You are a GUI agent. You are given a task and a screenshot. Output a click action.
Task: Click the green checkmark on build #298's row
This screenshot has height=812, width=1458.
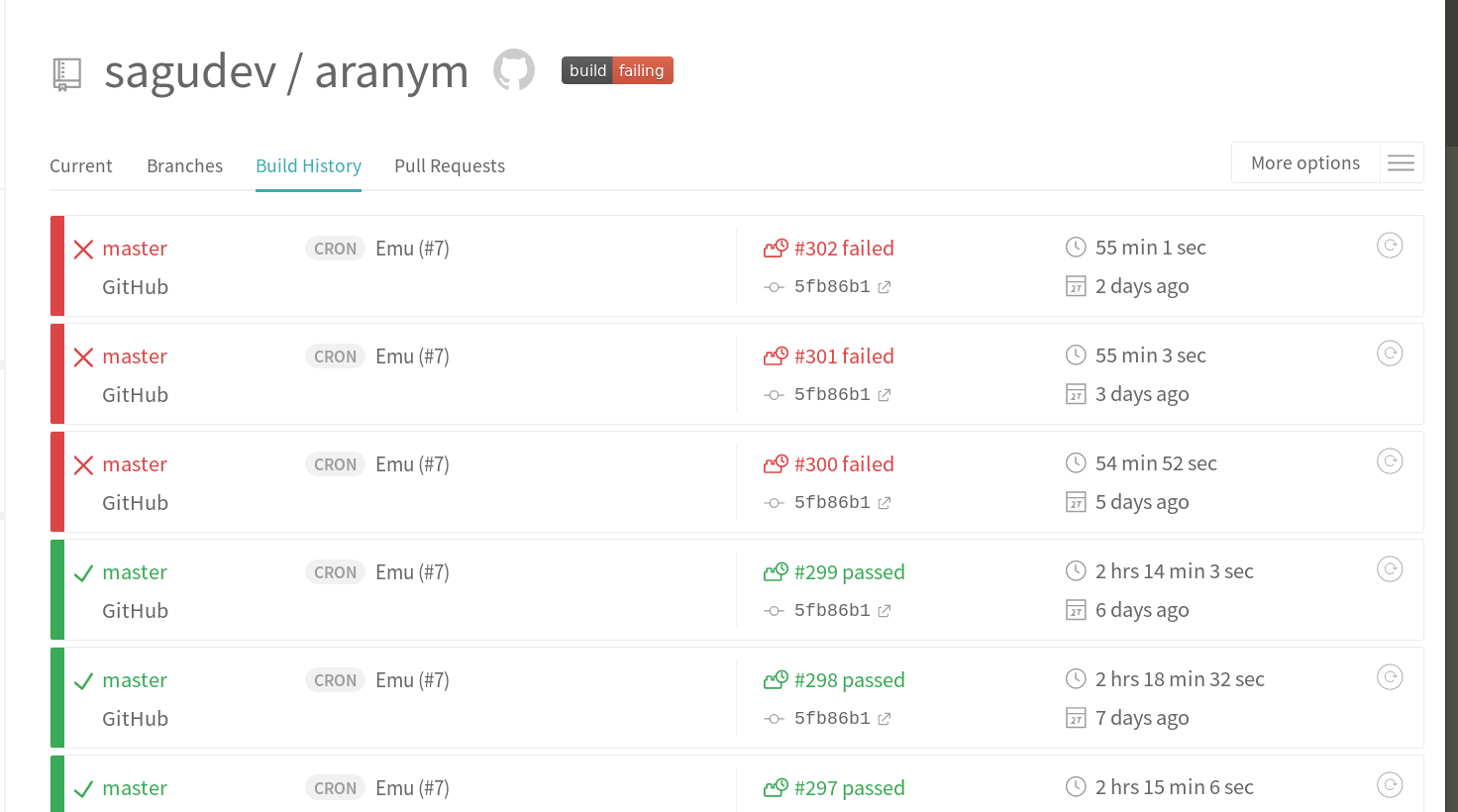pyautogui.click(x=83, y=679)
